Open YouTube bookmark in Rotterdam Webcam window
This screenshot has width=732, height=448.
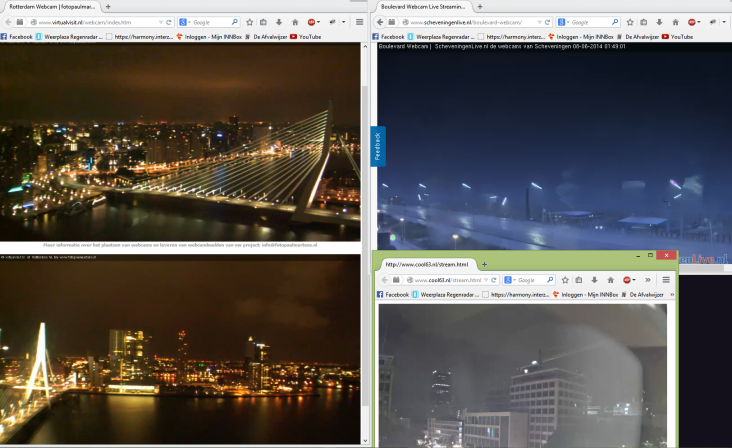(x=305, y=36)
